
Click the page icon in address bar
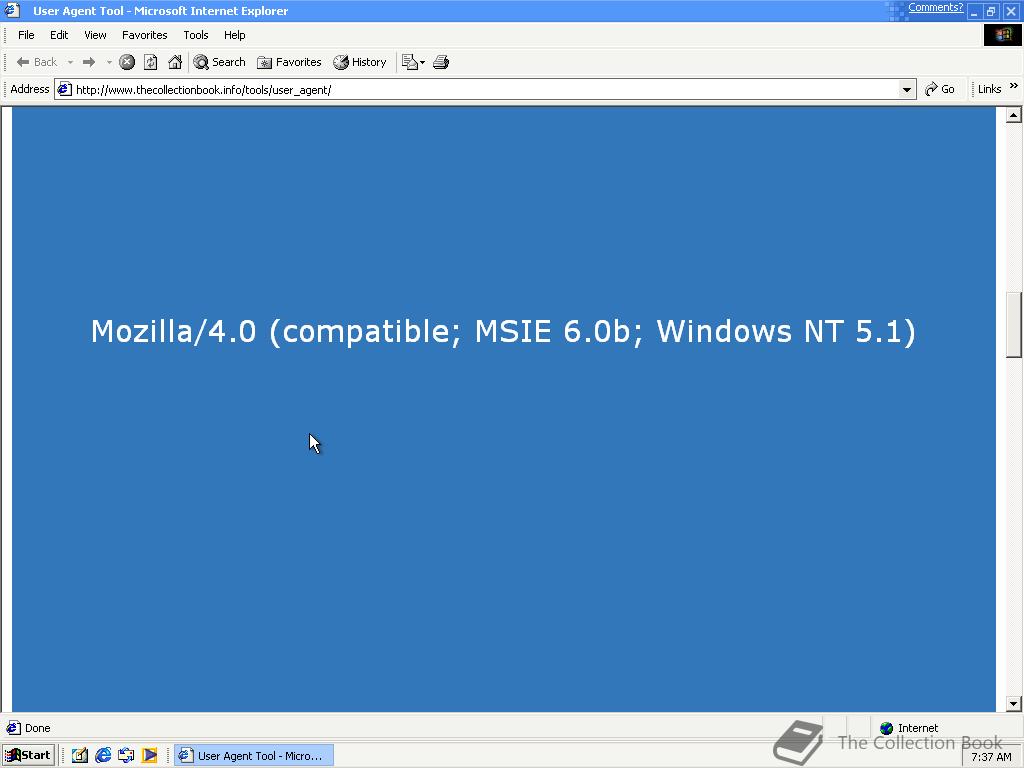click(64, 89)
